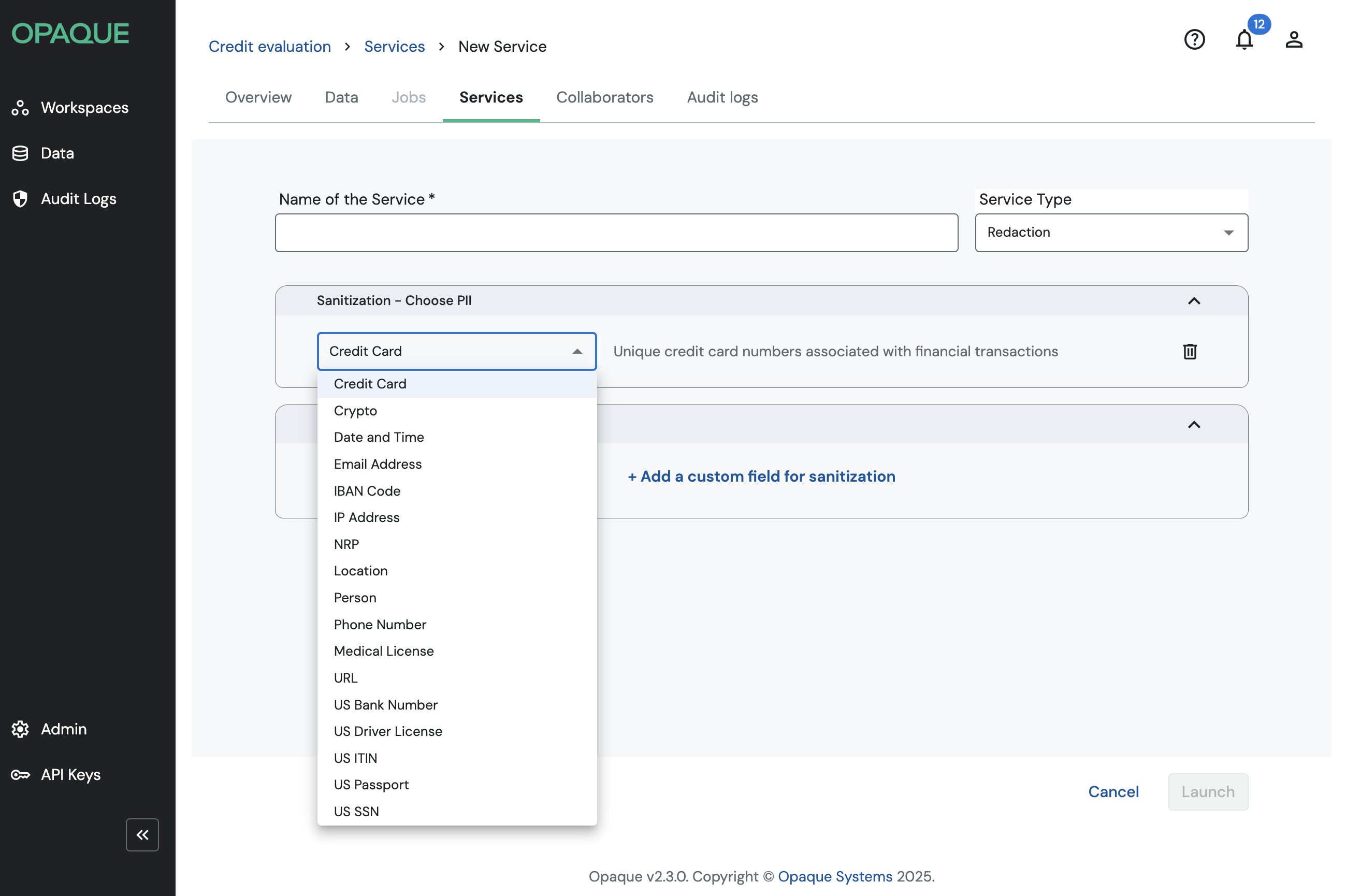Close the Credit Card PII combo box
The height and width of the screenshot is (896, 1346).
point(456,352)
